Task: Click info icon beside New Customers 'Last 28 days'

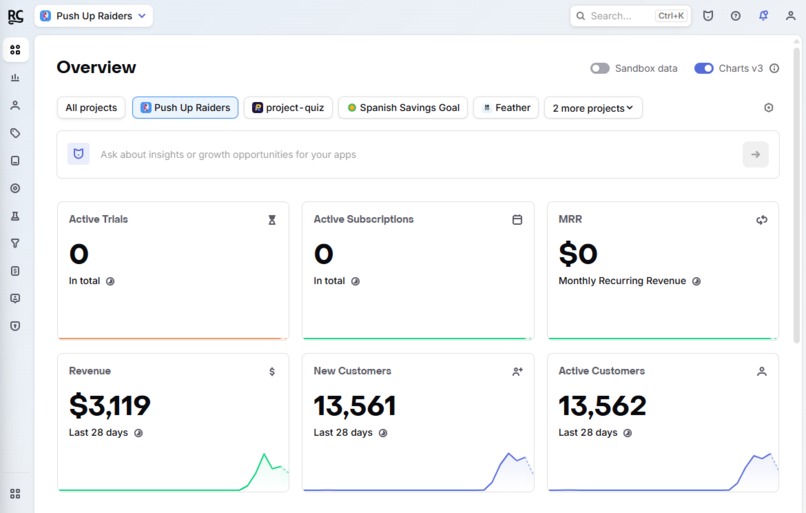Action: coord(383,433)
